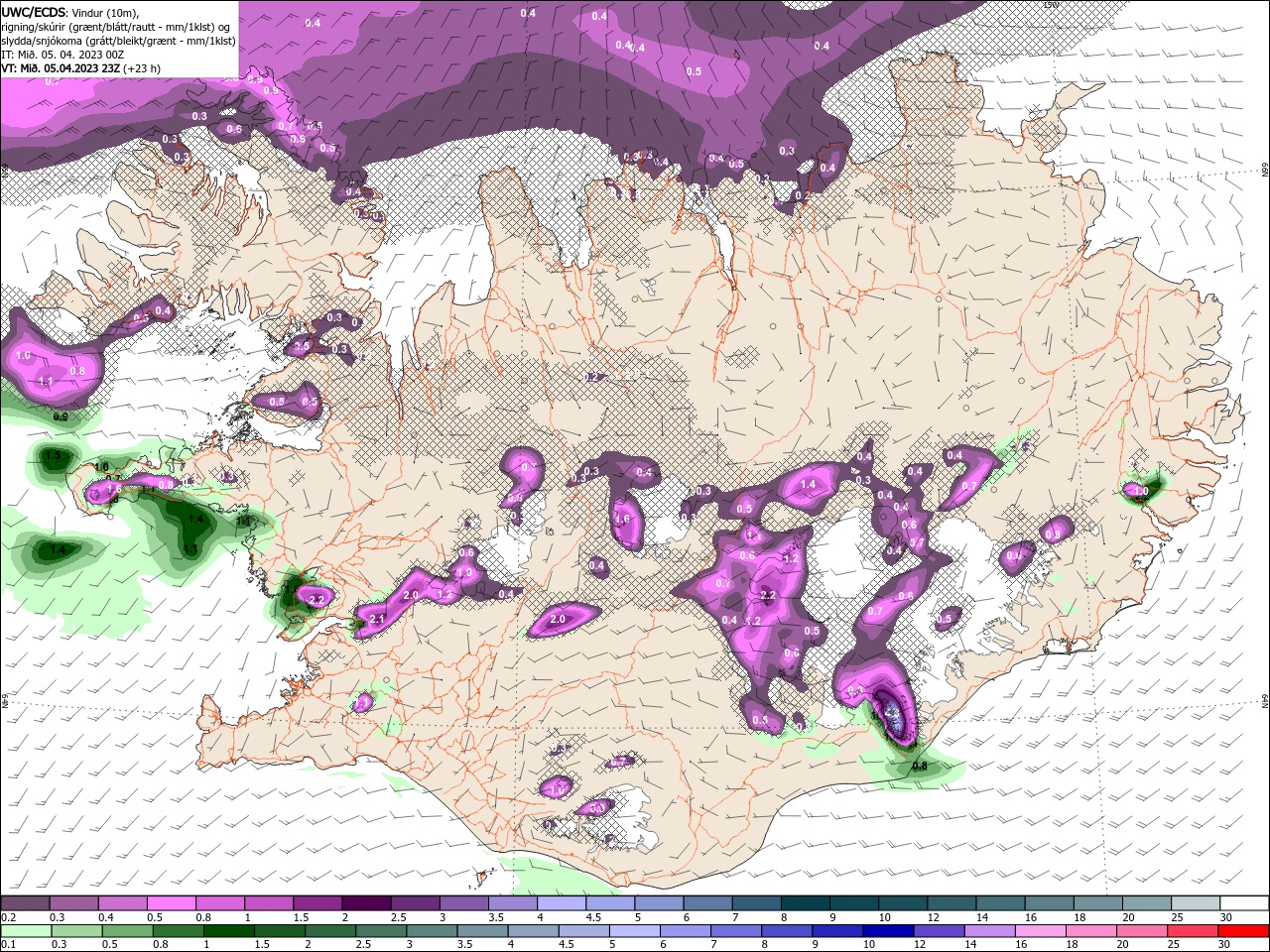Click the '4.5' label under upper scale
Image resolution: width=1270 pixels, height=952 pixels.
click(593, 917)
